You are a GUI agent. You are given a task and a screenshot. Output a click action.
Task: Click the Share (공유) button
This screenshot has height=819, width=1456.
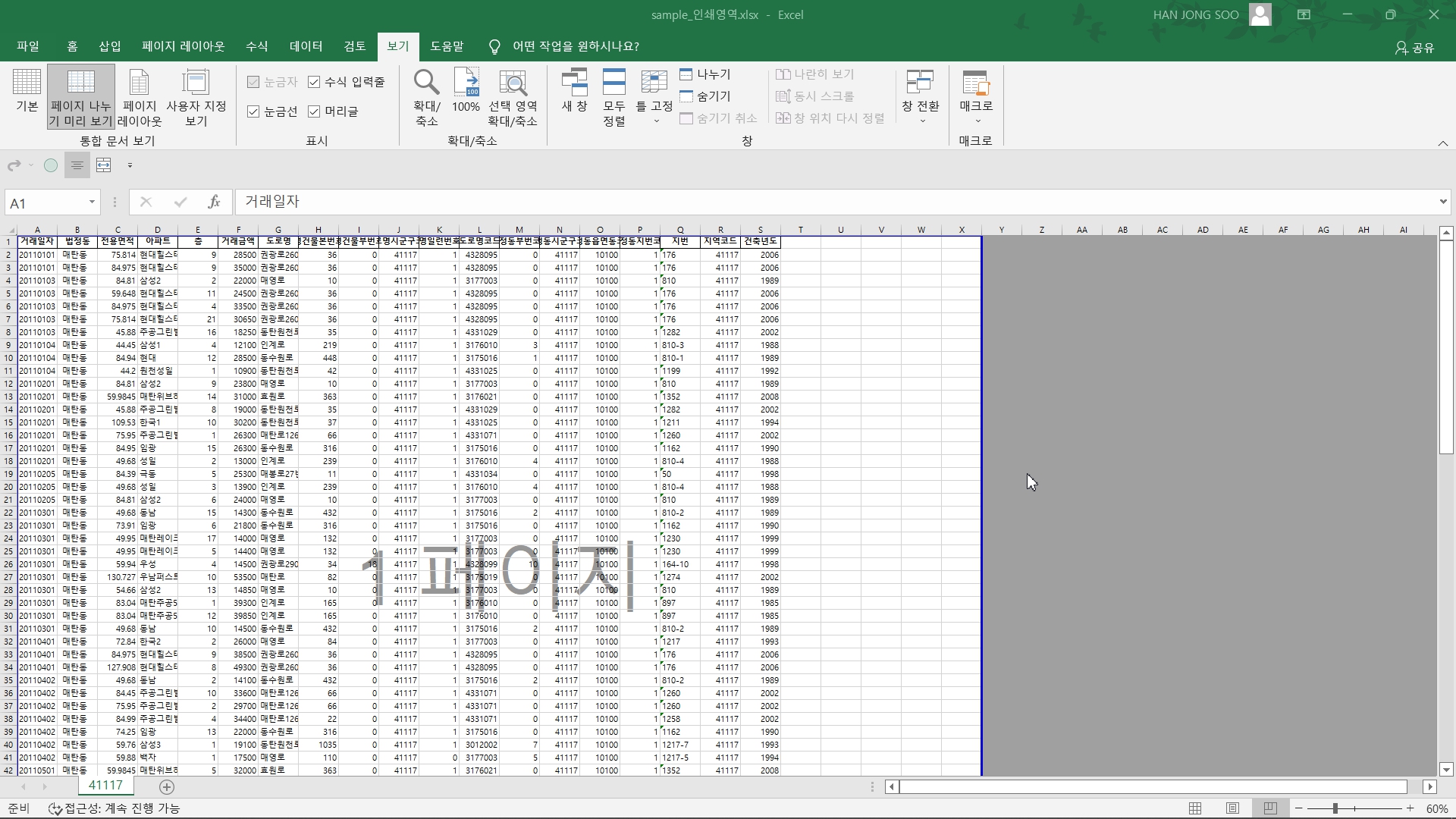pos(1415,48)
